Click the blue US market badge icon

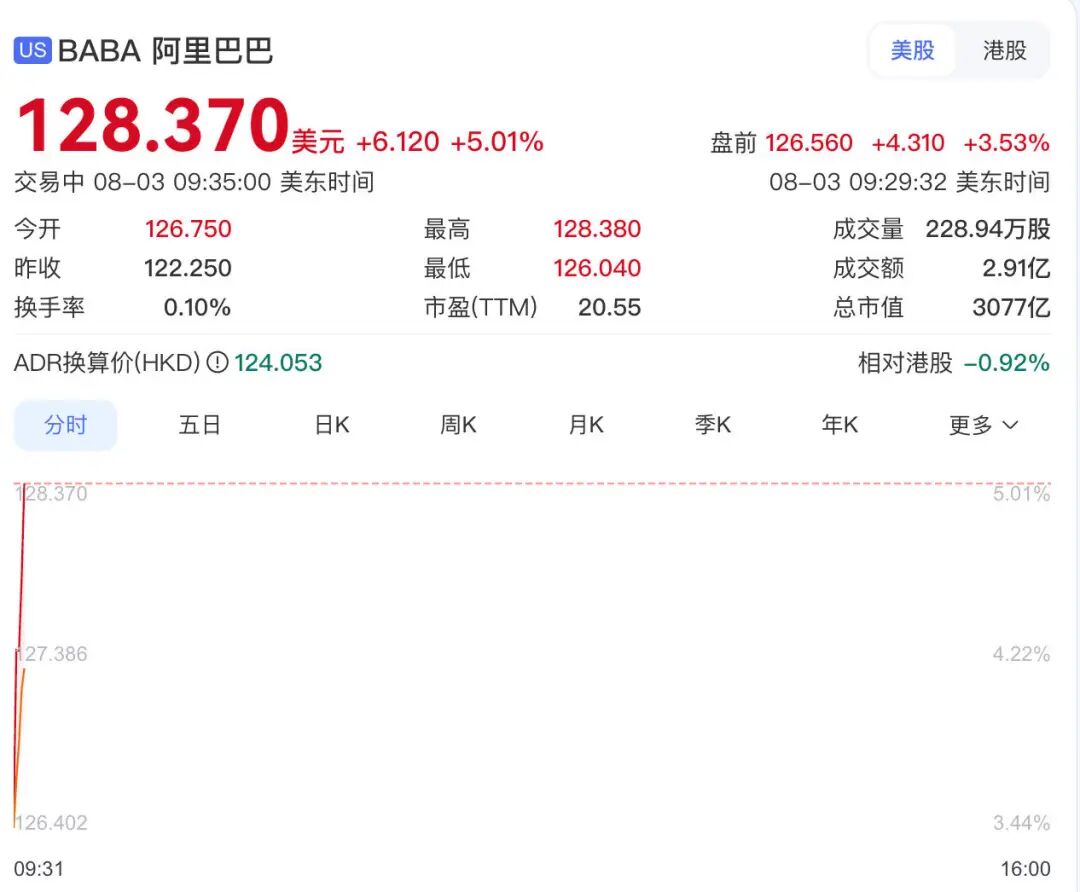(32, 51)
